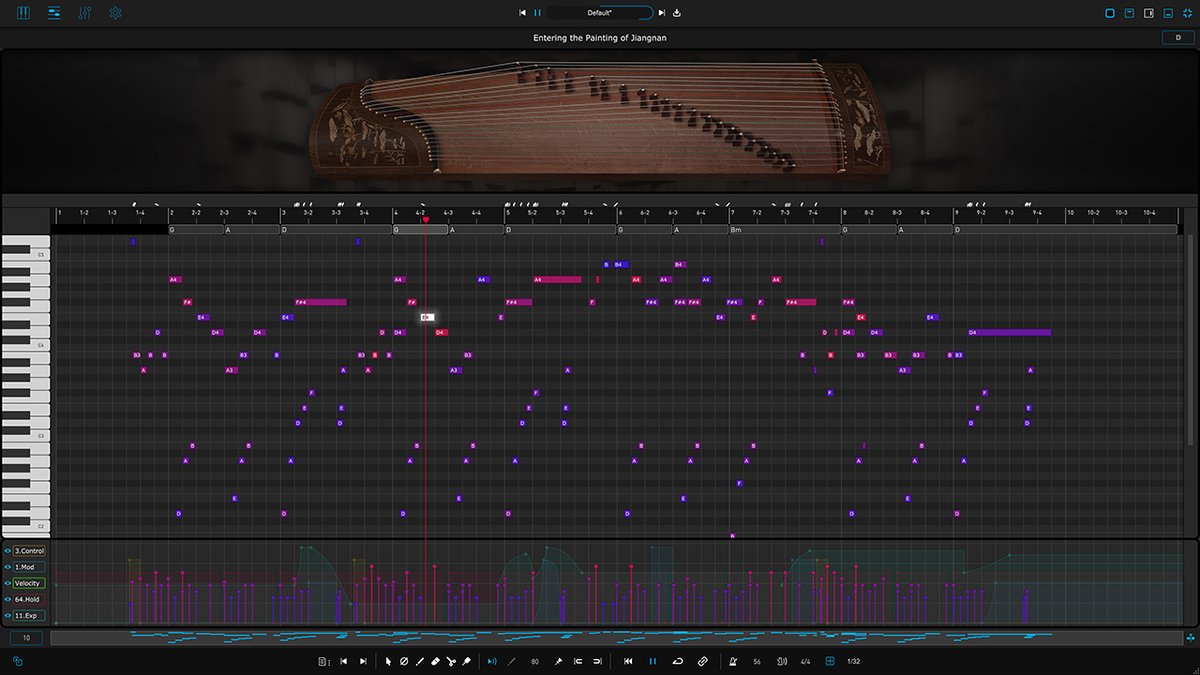Hide the 11.Exp lane eye icon

(x=8, y=615)
